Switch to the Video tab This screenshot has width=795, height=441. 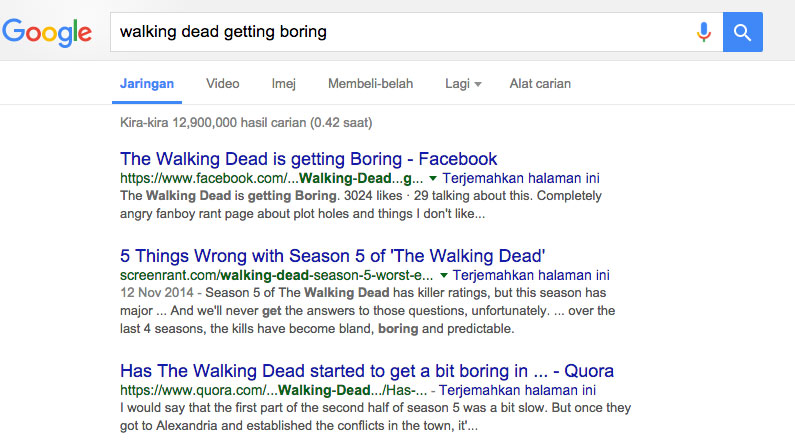point(223,84)
